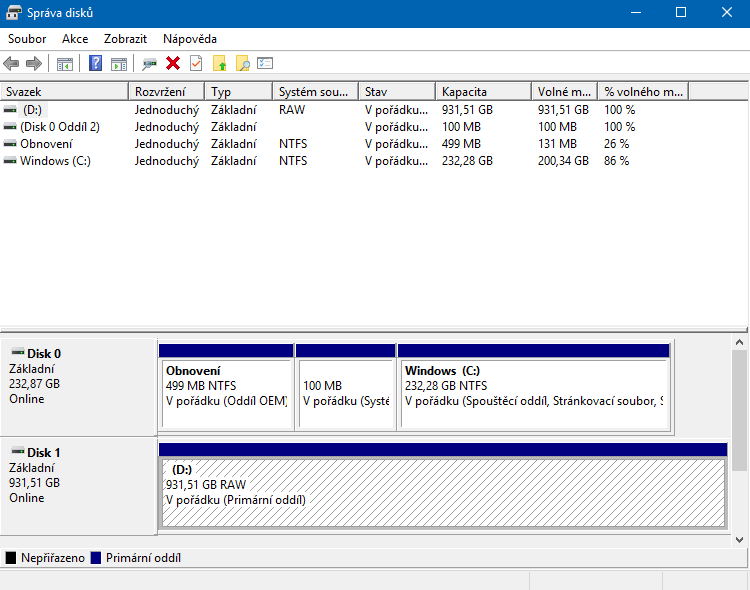Click the disk pane scrollbar down arrow
This screenshot has width=750, height=590.
(740, 540)
